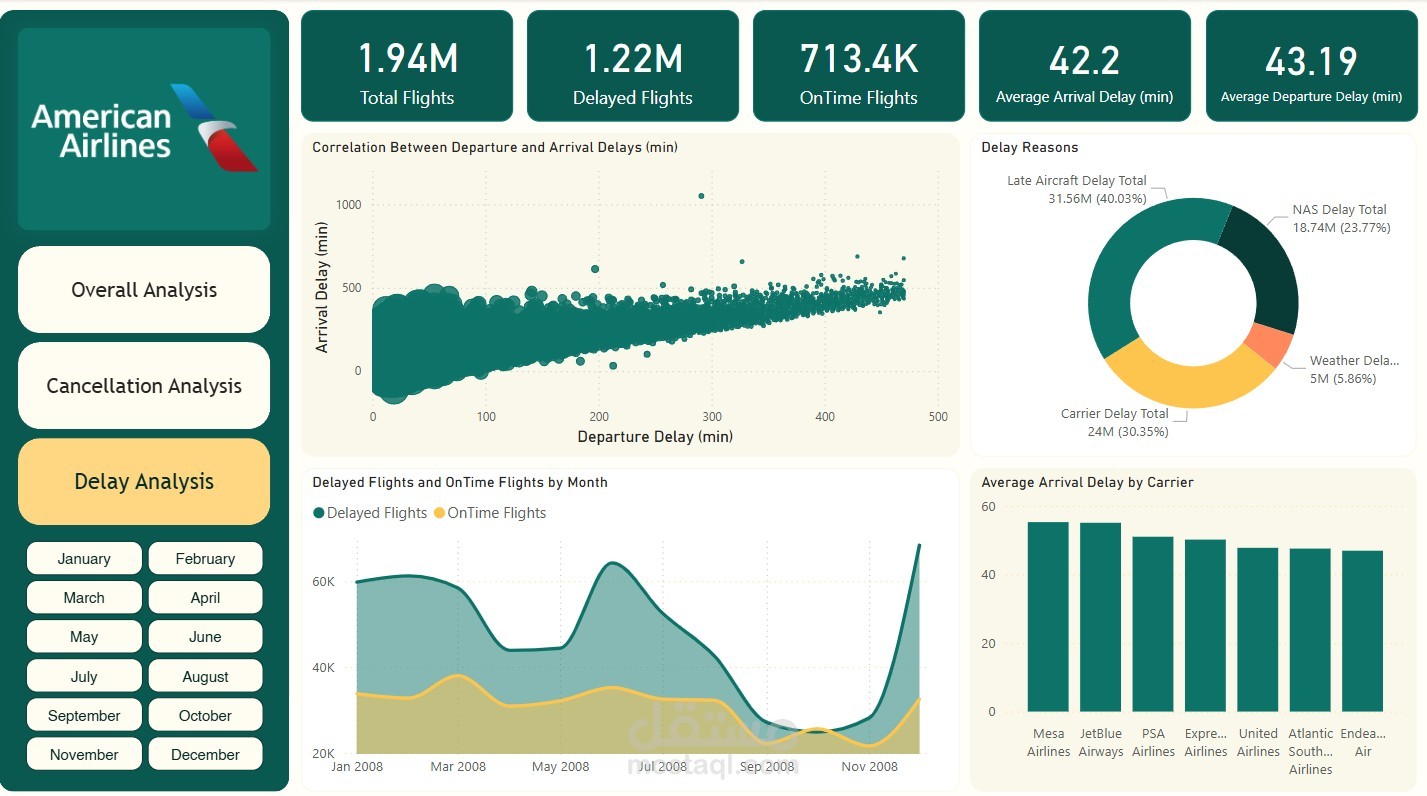Select the Average Departure Delay card
This screenshot has width=1427, height=796.
pyautogui.click(x=1311, y=66)
